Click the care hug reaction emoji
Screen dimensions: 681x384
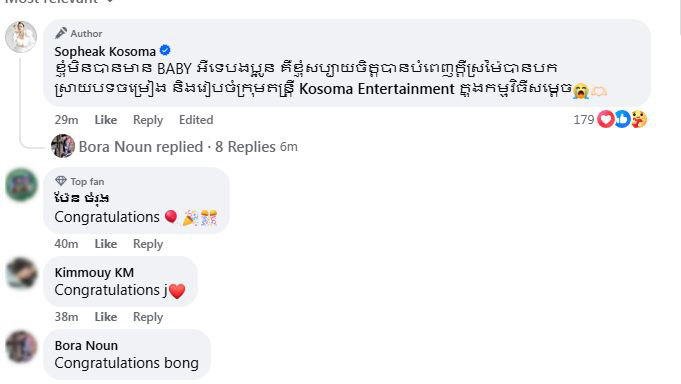tap(638, 119)
